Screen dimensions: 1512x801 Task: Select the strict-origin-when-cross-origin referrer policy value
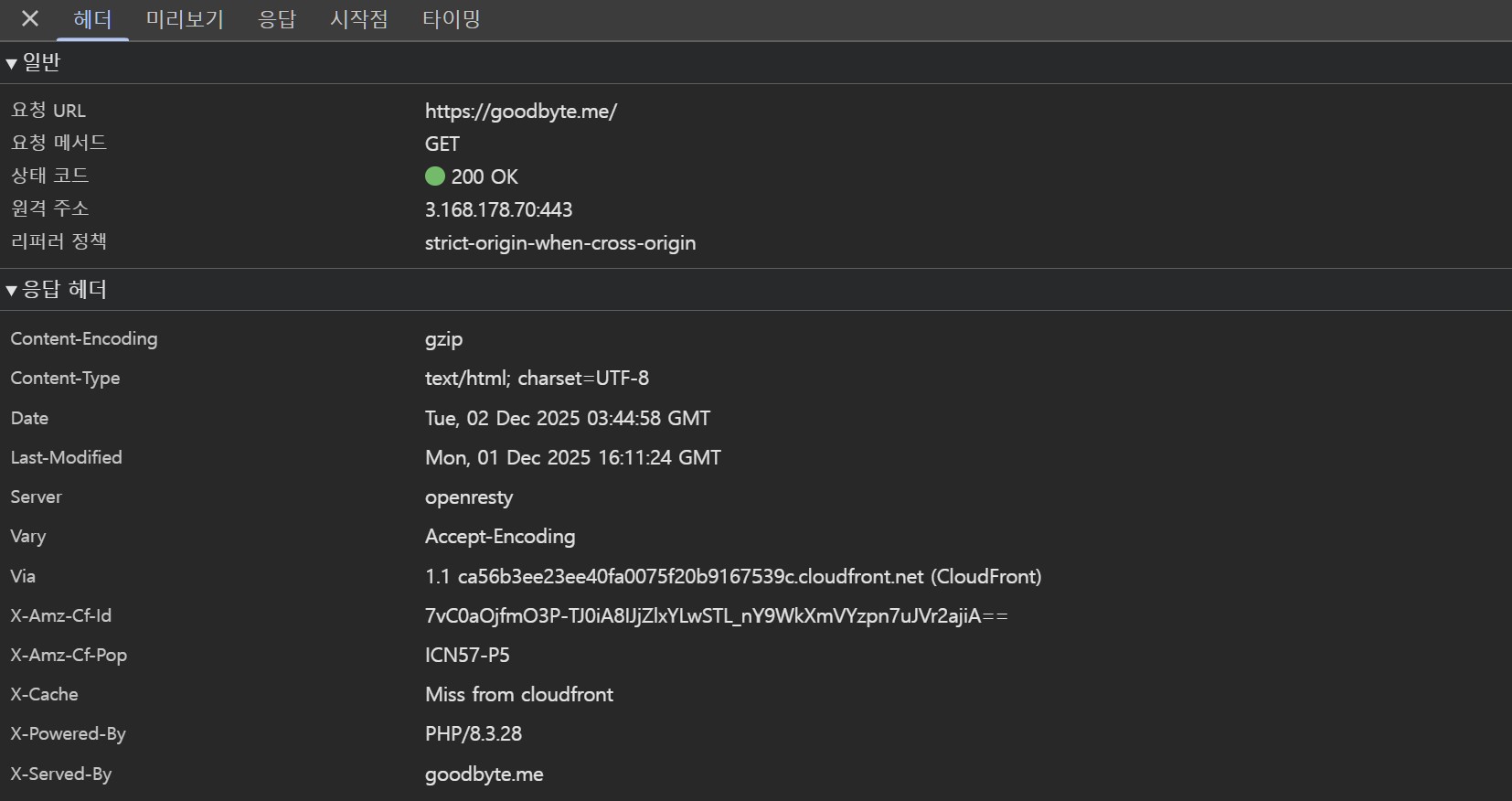click(560, 242)
